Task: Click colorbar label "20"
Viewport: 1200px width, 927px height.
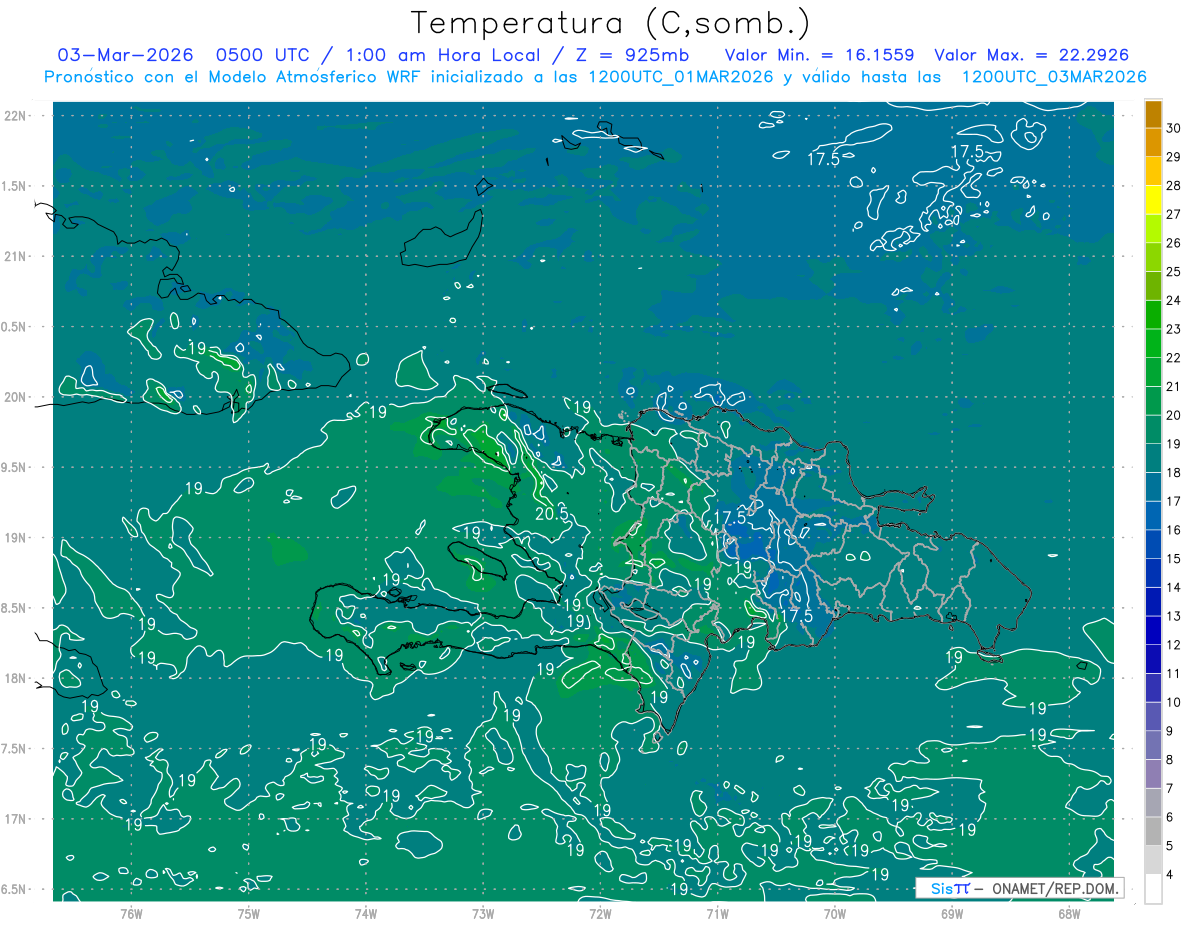Action: coord(1174,415)
